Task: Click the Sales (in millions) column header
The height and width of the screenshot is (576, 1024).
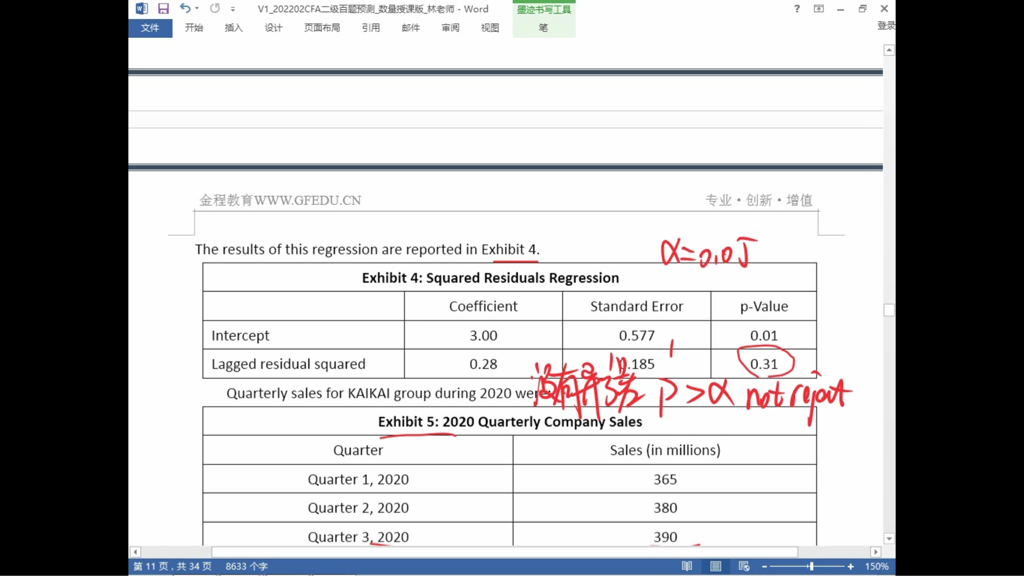Action: pyautogui.click(x=665, y=450)
